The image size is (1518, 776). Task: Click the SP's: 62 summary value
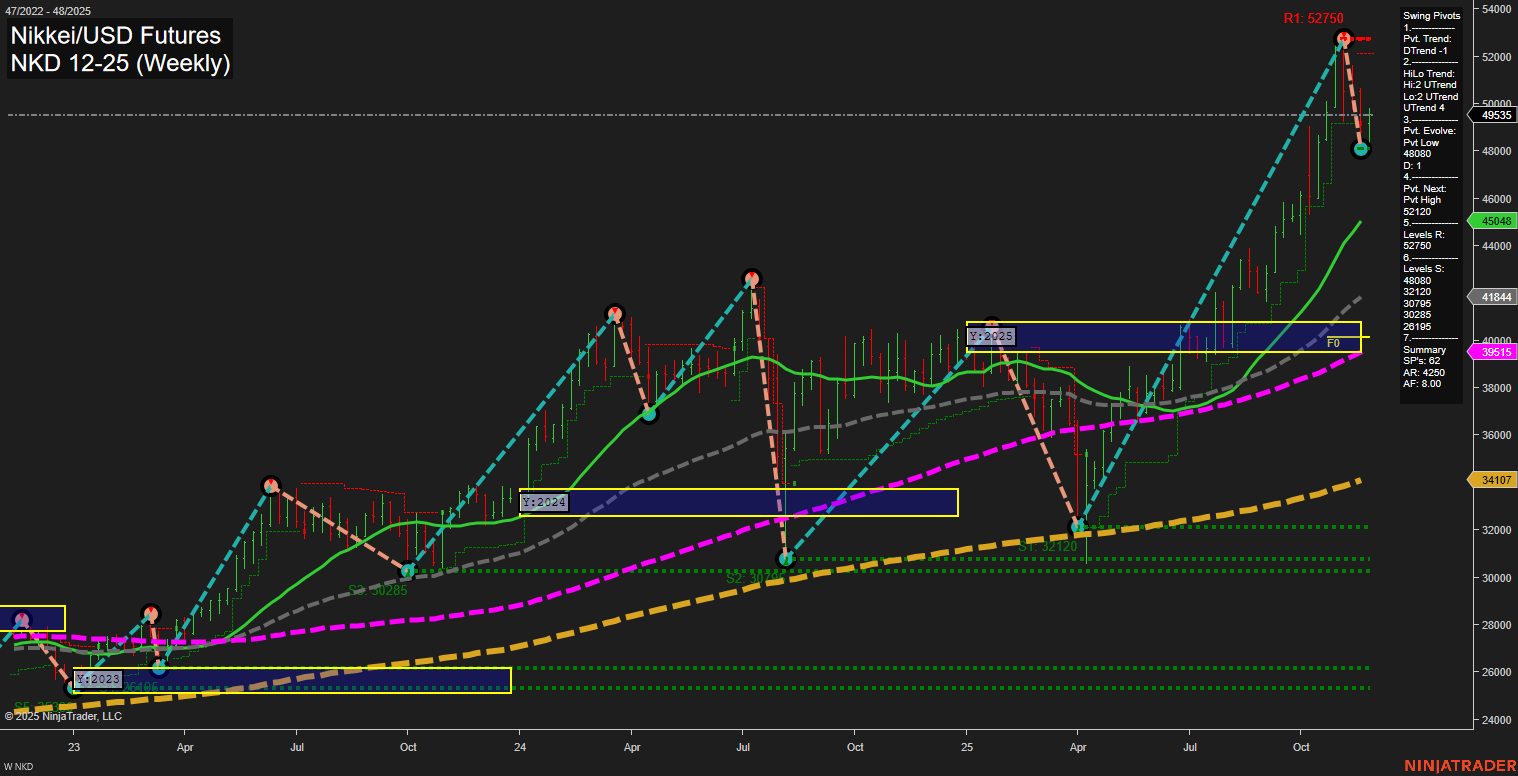1422,360
